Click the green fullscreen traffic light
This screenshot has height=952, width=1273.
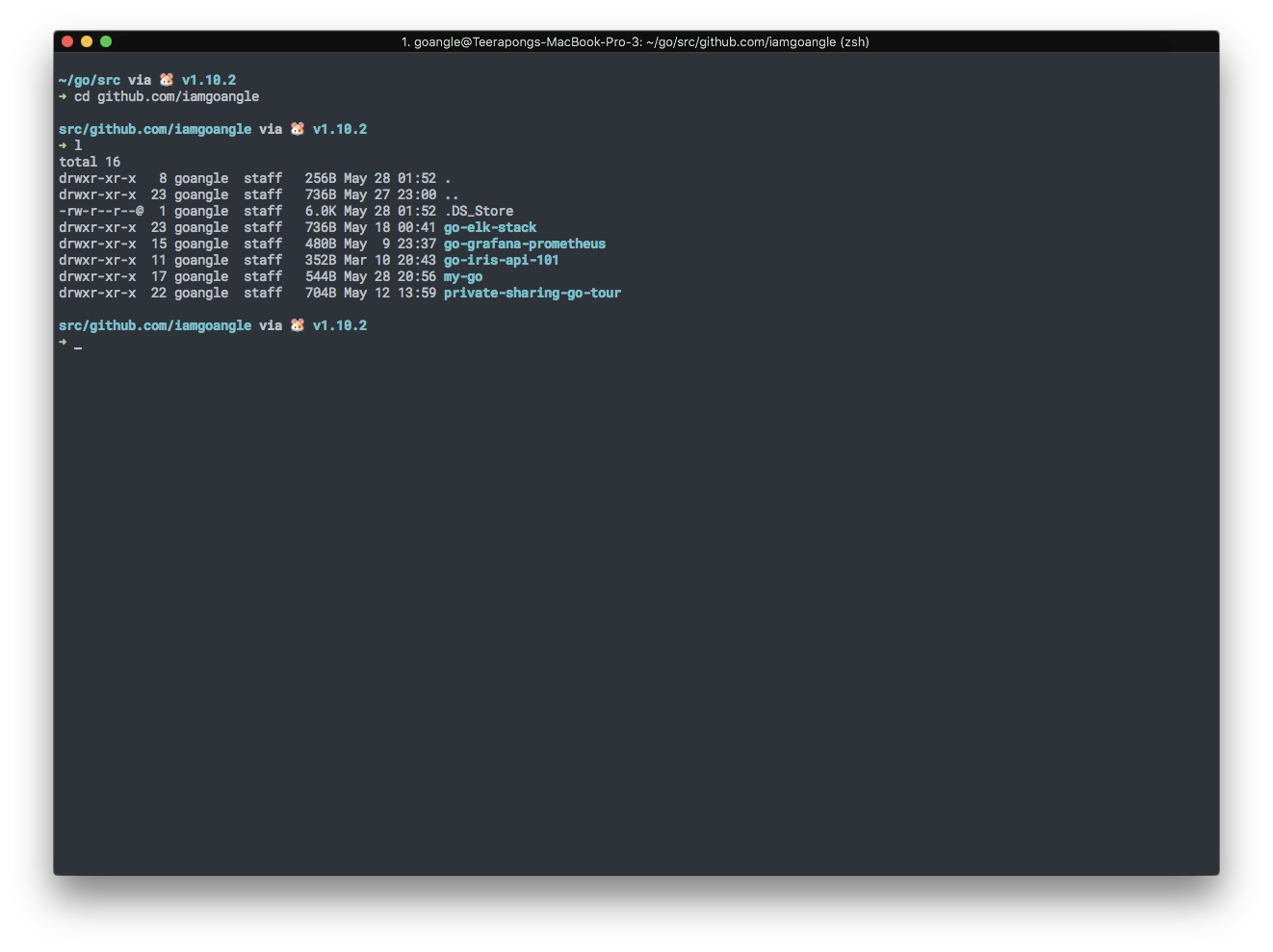click(105, 41)
